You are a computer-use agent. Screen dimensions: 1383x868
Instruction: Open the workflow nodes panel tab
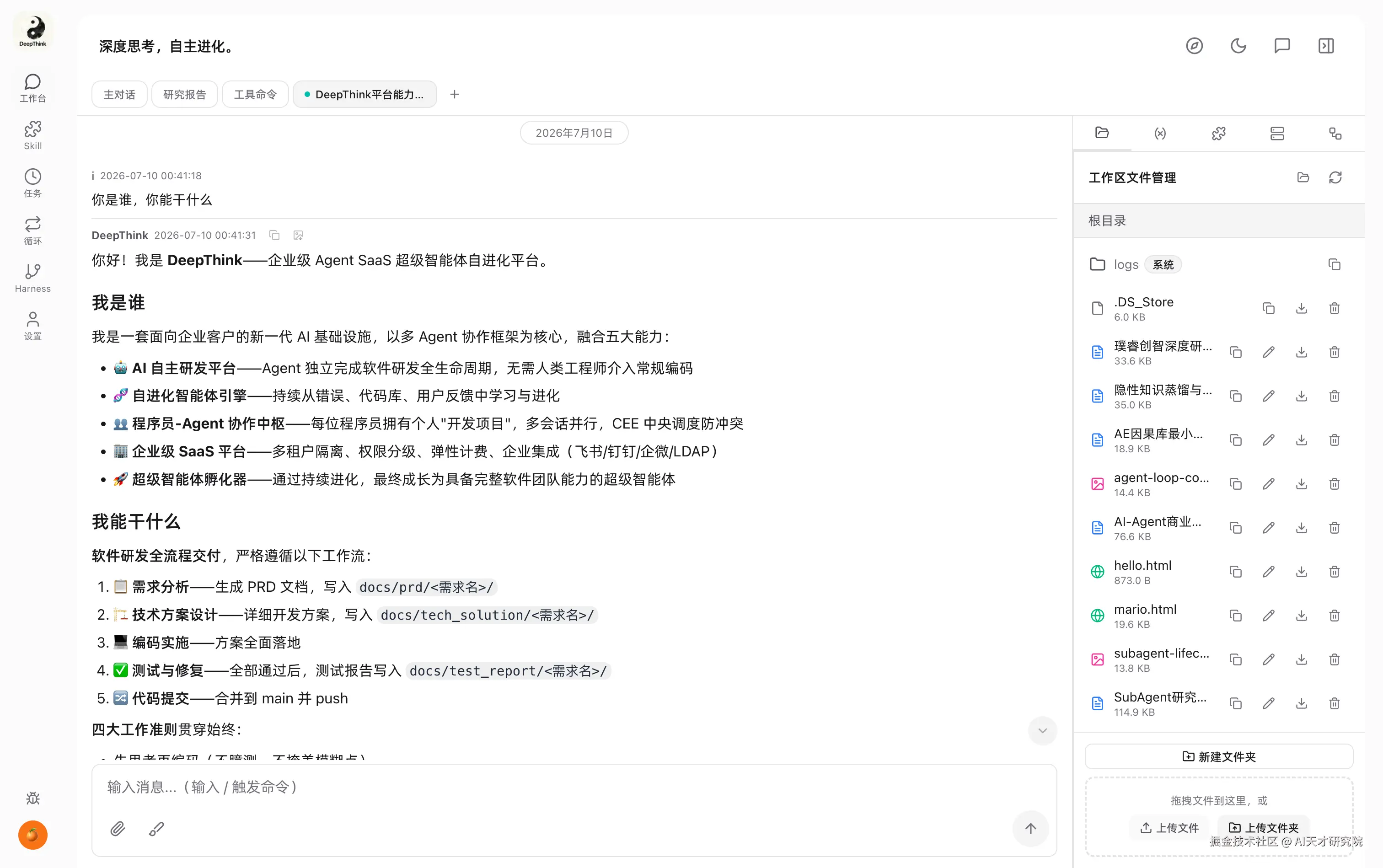[x=1335, y=133]
